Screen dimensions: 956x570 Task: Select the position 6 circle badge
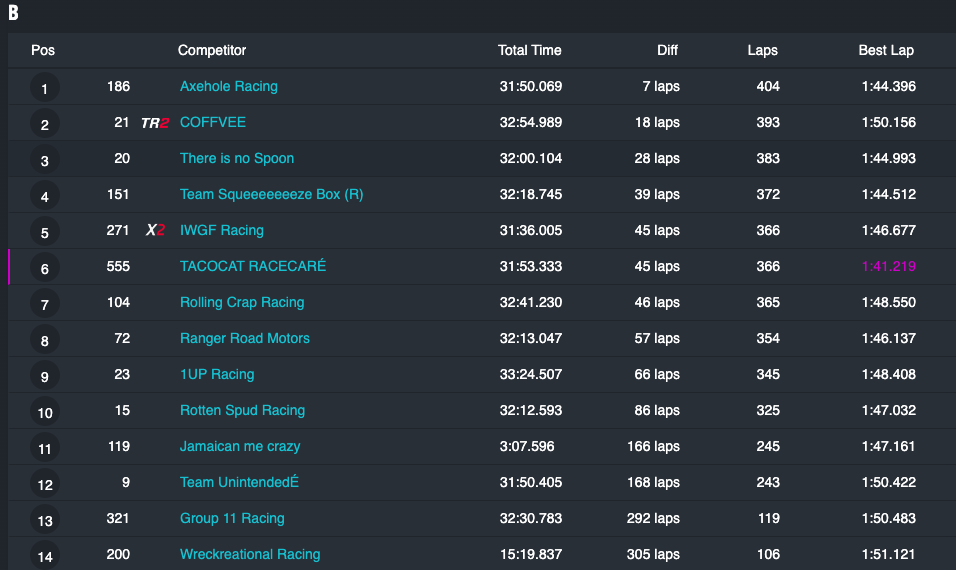pos(45,268)
